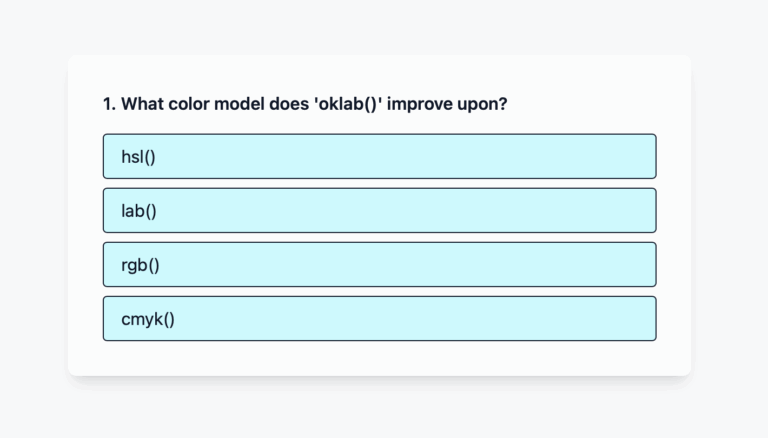This screenshot has width=768, height=438.
Task: Choose the second answer choice
Action: point(379,210)
